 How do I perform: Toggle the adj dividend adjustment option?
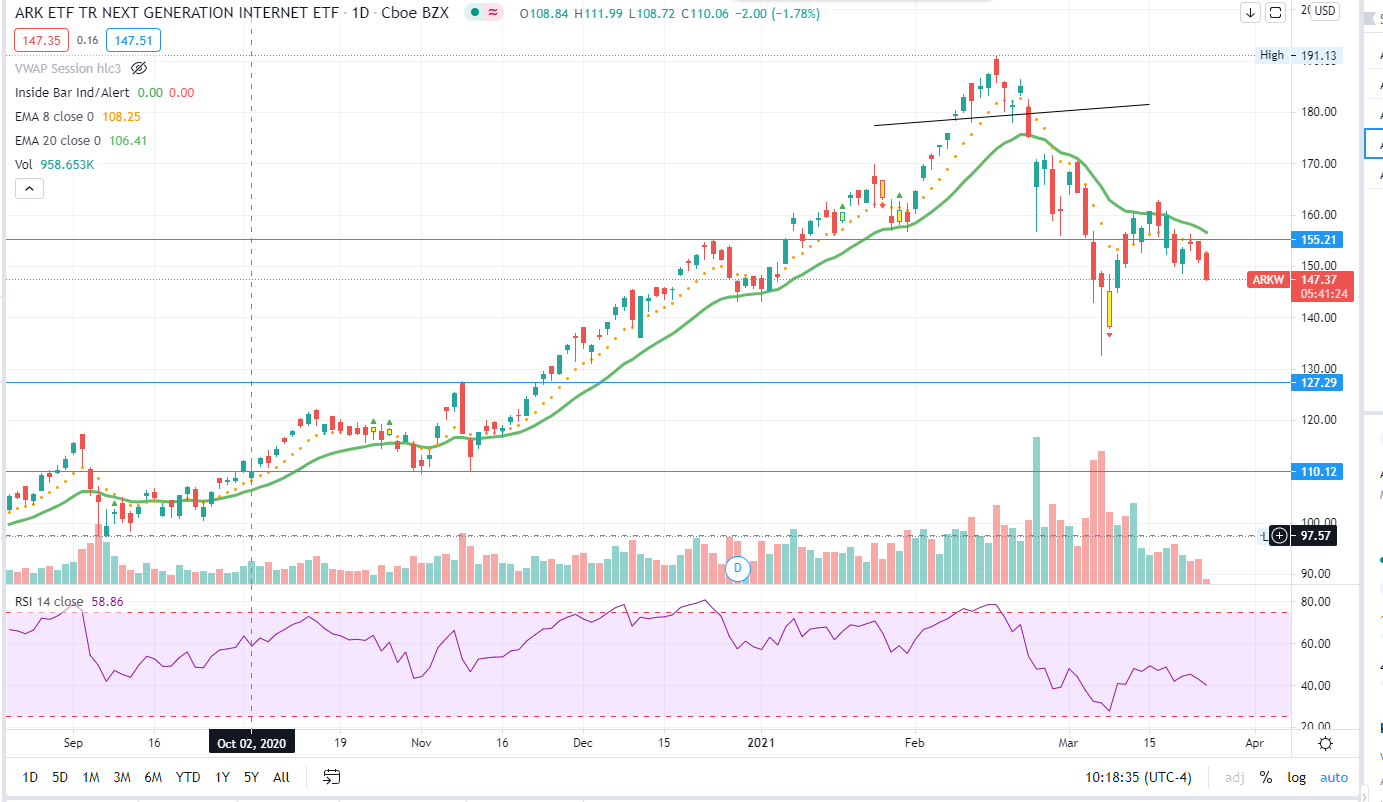pyautogui.click(x=1235, y=777)
